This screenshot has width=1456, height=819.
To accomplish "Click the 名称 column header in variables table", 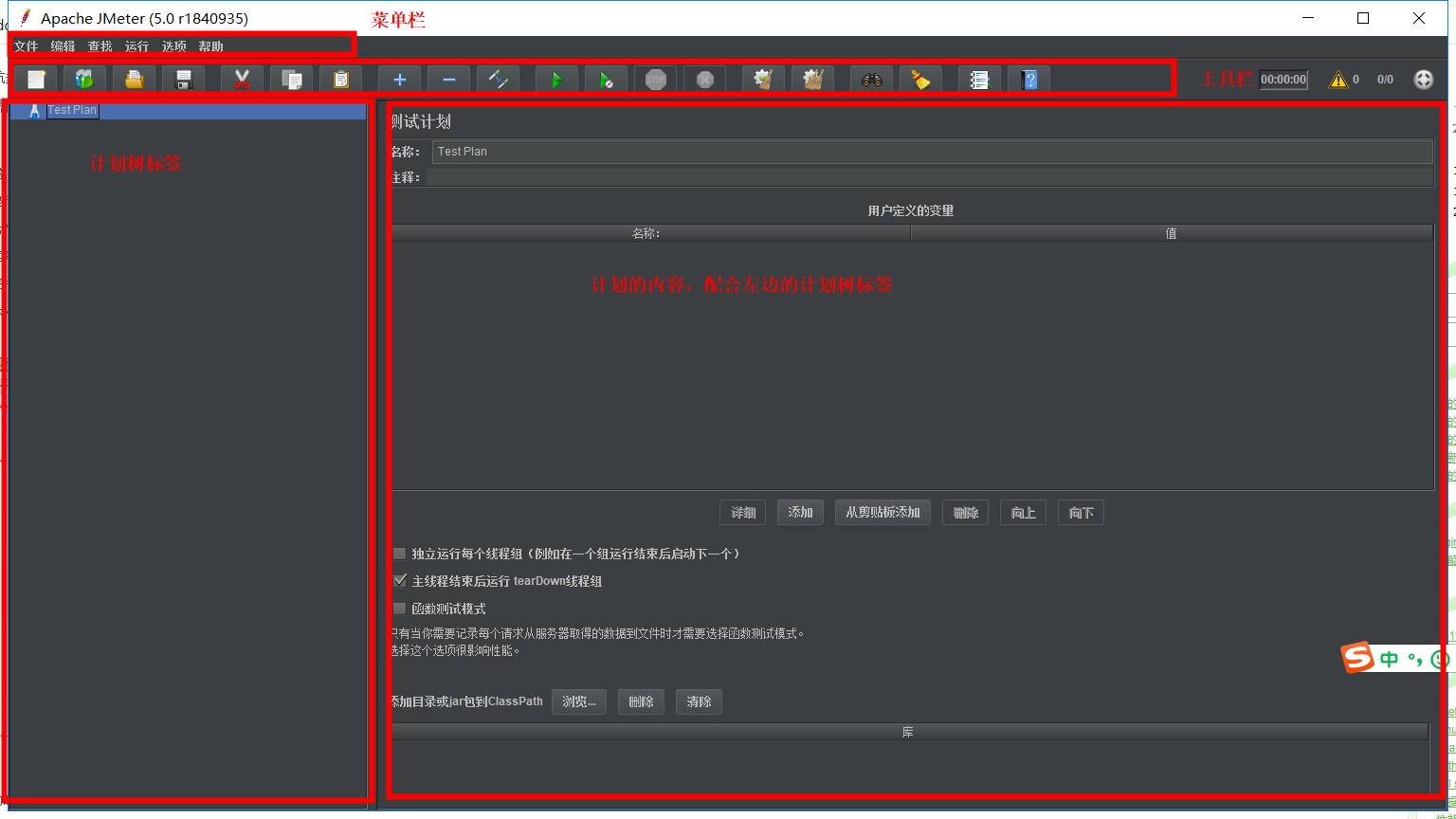I will [649, 233].
